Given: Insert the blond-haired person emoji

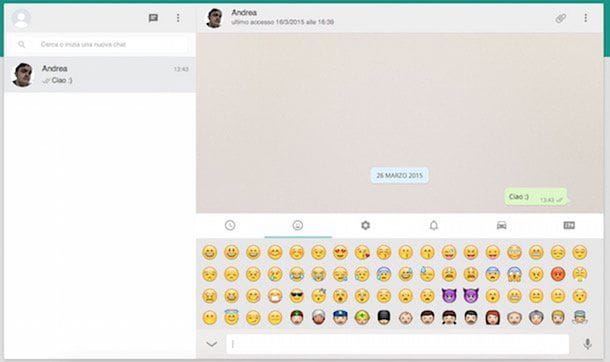Looking at the screenshot, I should 558,317.
